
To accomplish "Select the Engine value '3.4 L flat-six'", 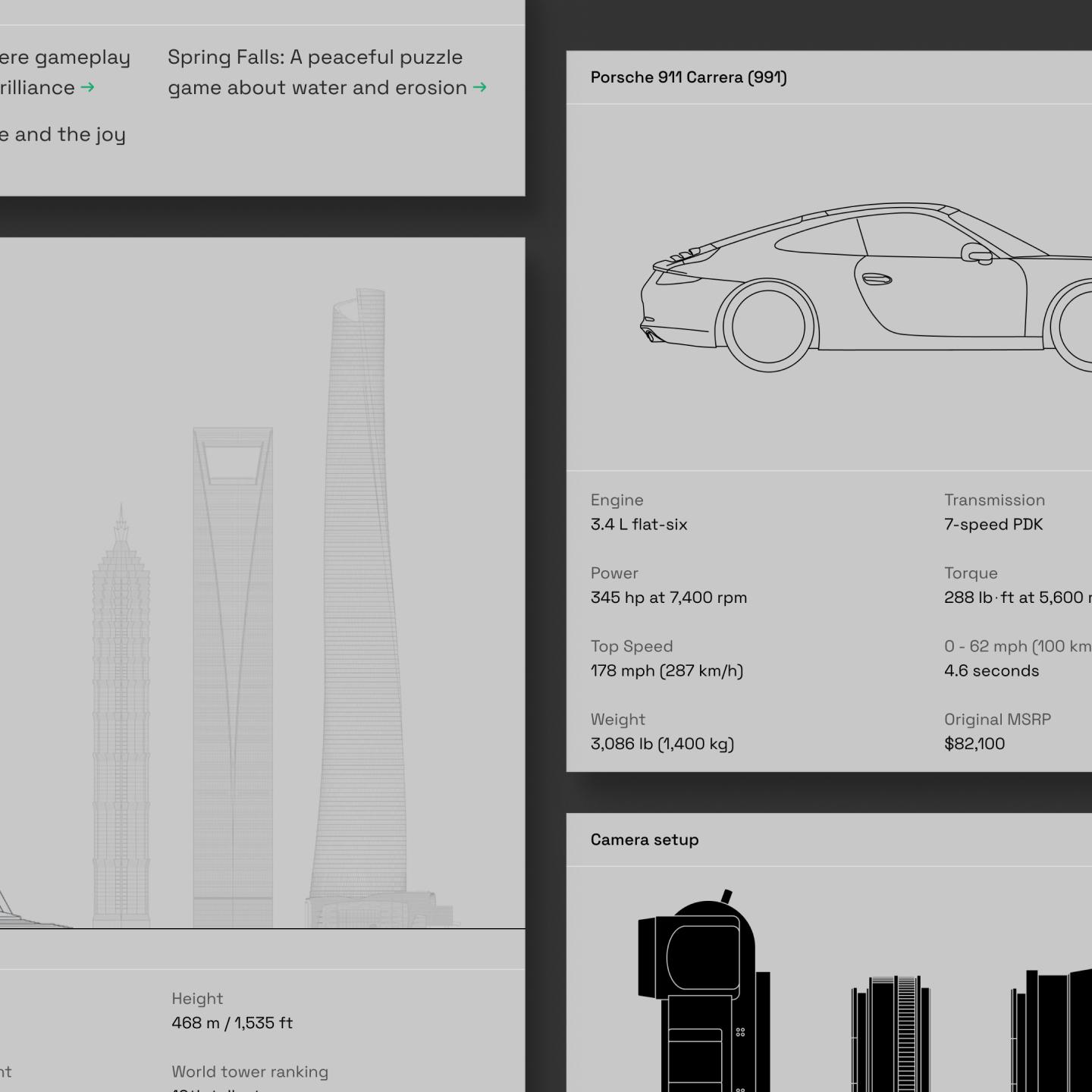I will pyautogui.click(x=639, y=525).
